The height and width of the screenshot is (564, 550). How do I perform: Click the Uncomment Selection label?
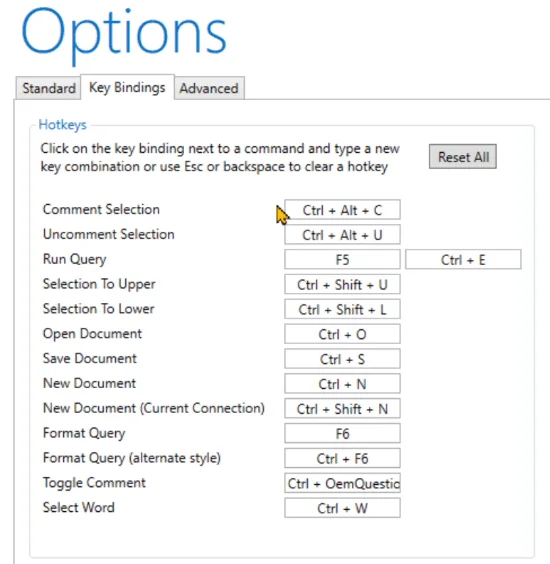pyautogui.click(x=109, y=234)
